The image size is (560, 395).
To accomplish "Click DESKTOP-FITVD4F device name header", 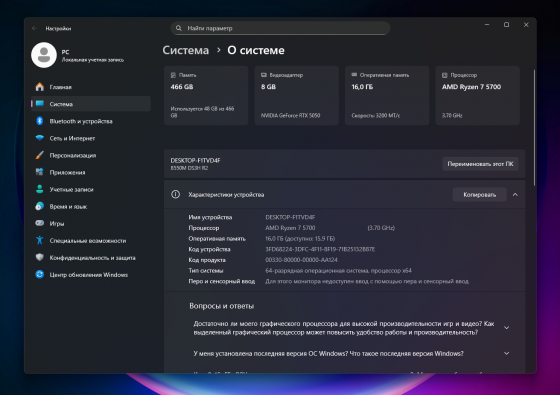I will click(x=195, y=160).
